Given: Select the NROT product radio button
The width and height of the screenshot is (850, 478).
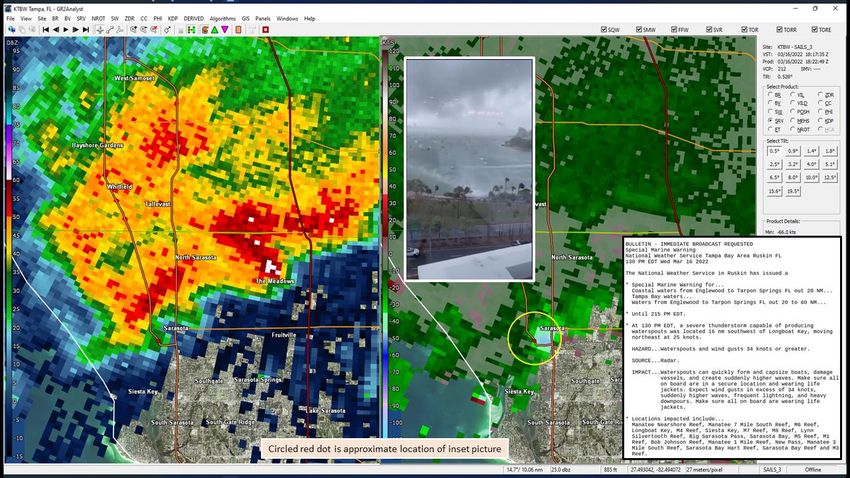Looking at the screenshot, I should [x=793, y=129].
